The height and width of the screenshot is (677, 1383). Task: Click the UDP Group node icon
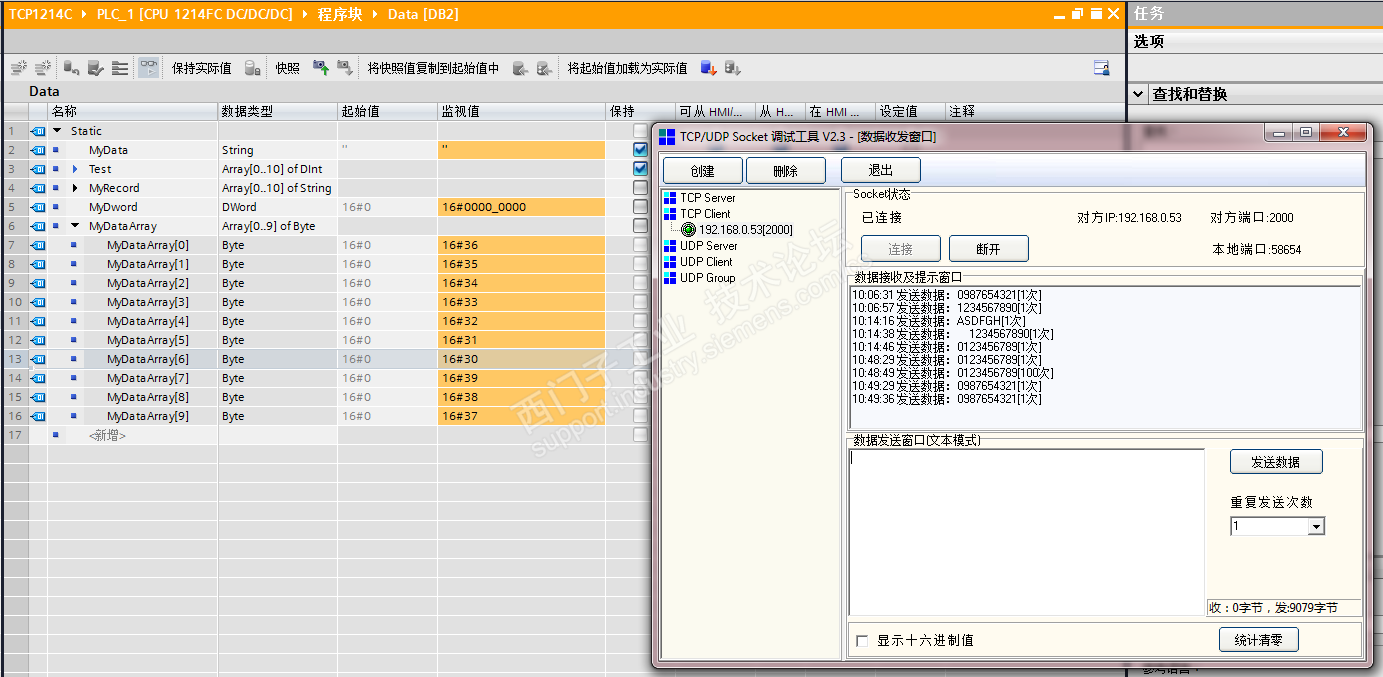pyautogui.click(x=669, y=278)
